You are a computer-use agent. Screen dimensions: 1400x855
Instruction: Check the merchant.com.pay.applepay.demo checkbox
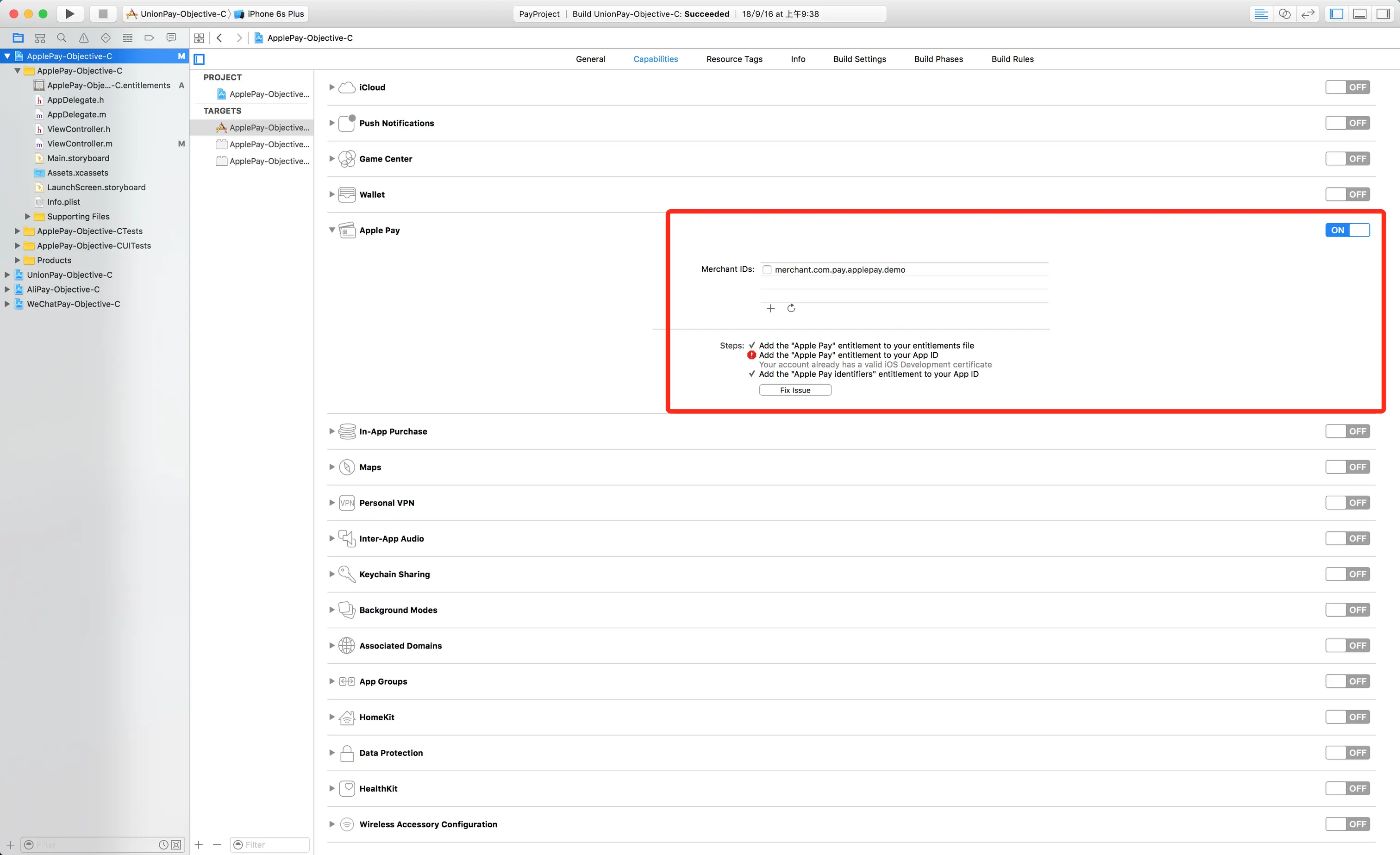click(767, 270)
